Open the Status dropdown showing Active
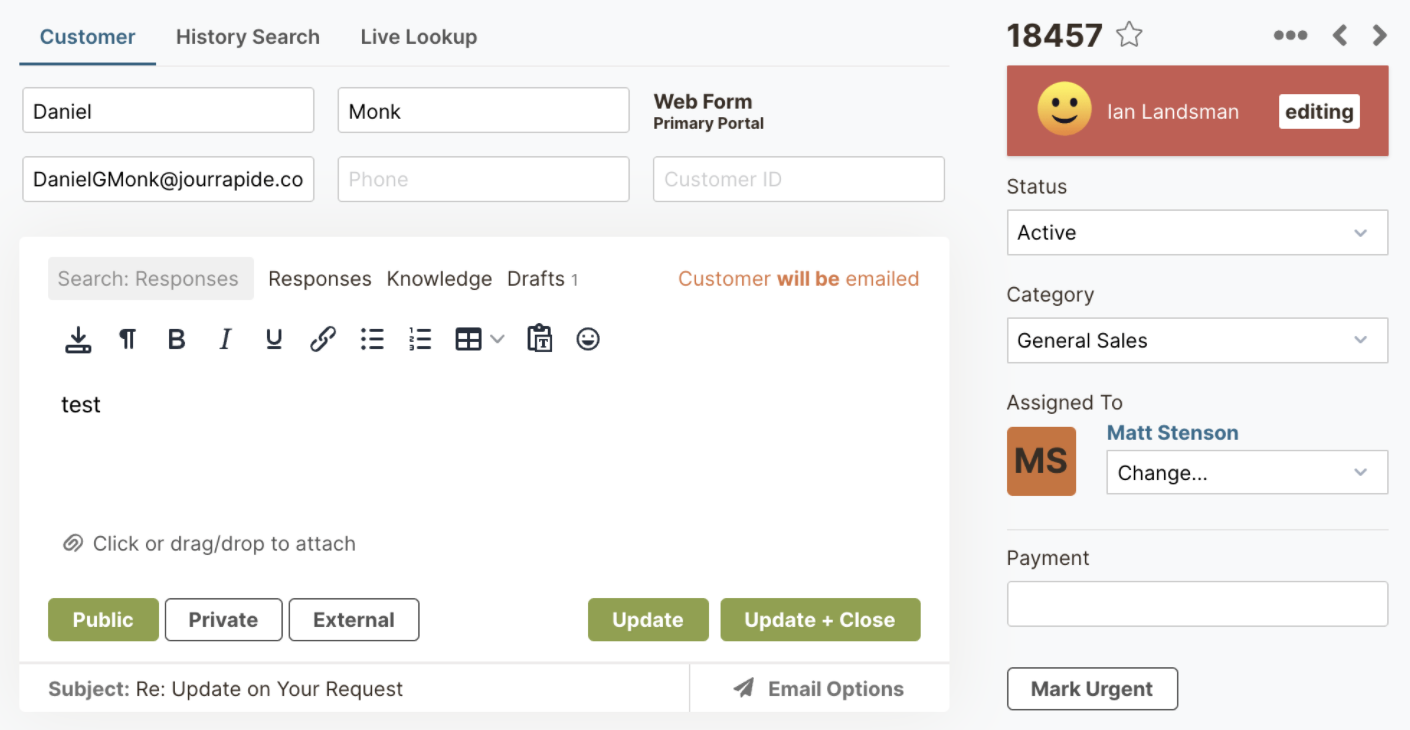Viewport: 1410px width, 730px height. (x=1197, y=233)
